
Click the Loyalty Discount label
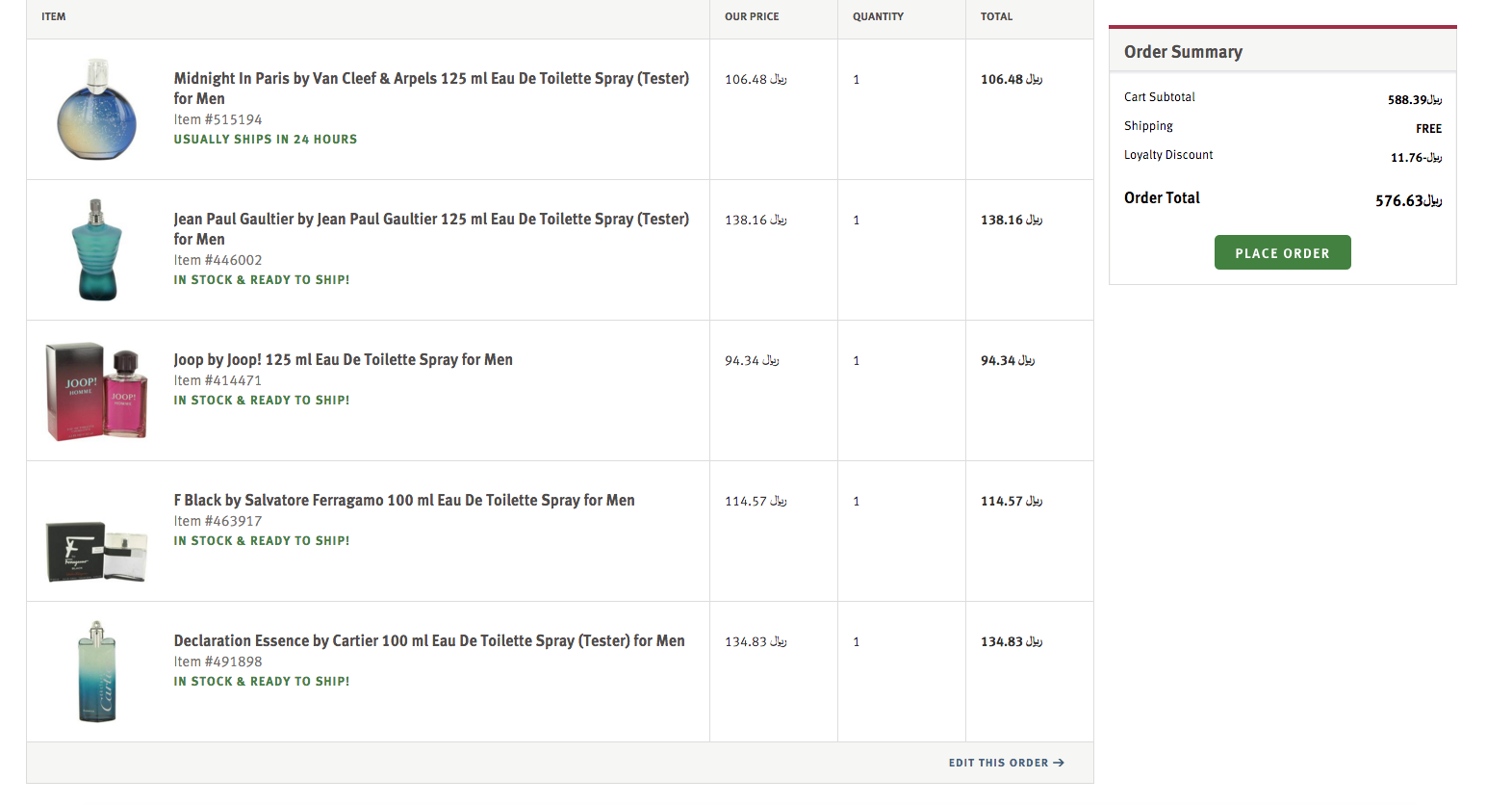coord(1168,155)
